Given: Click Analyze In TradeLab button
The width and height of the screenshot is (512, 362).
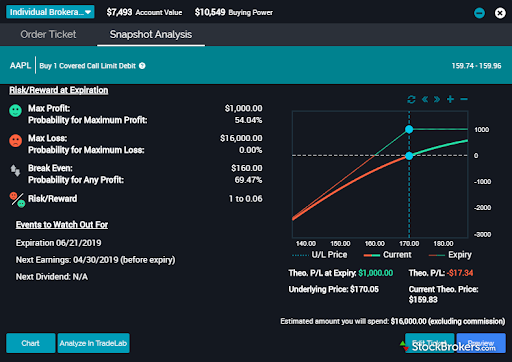Looking at the screenshot, I should (93, 343).
